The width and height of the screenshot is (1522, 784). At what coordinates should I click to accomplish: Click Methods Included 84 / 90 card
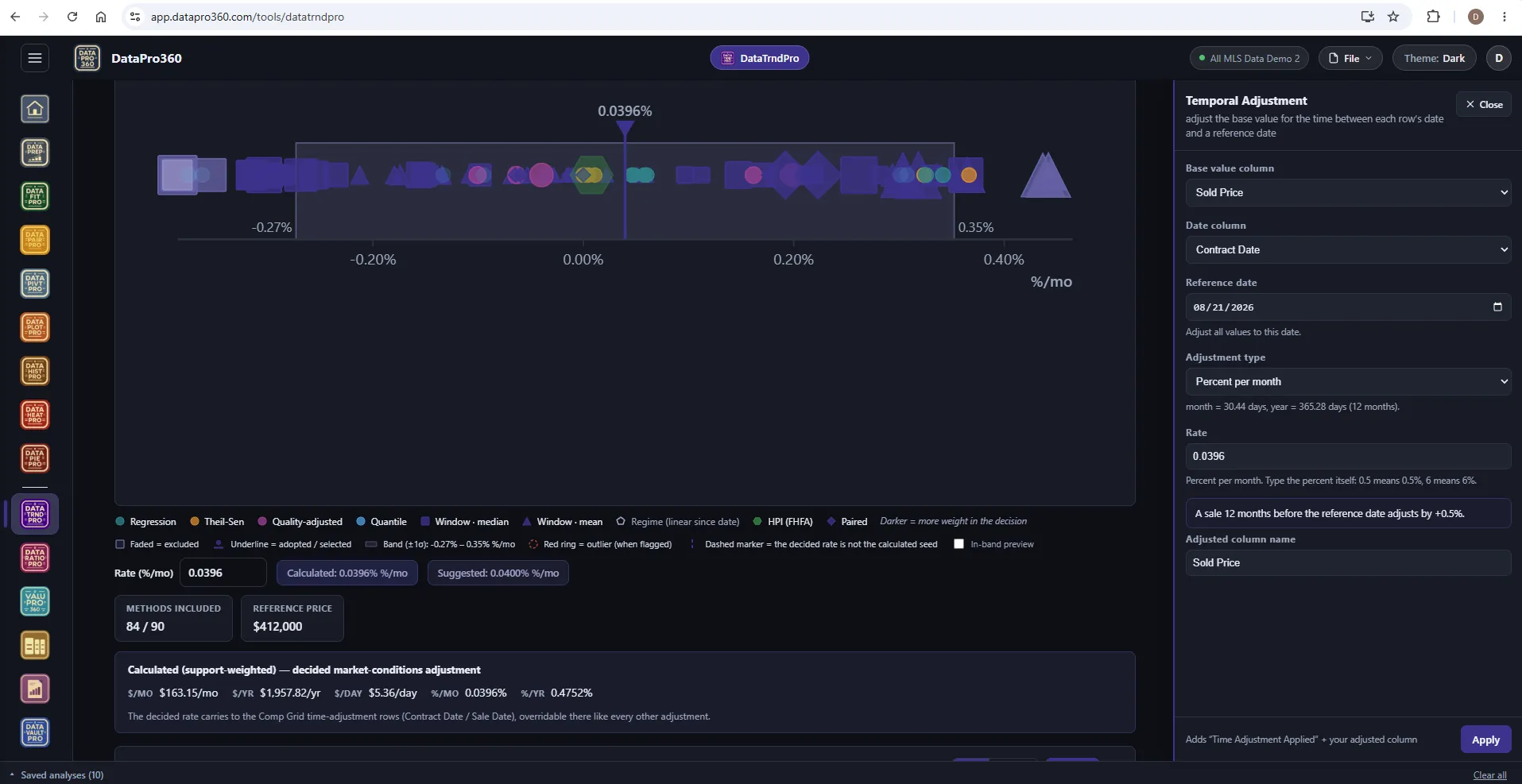(173, 618)
